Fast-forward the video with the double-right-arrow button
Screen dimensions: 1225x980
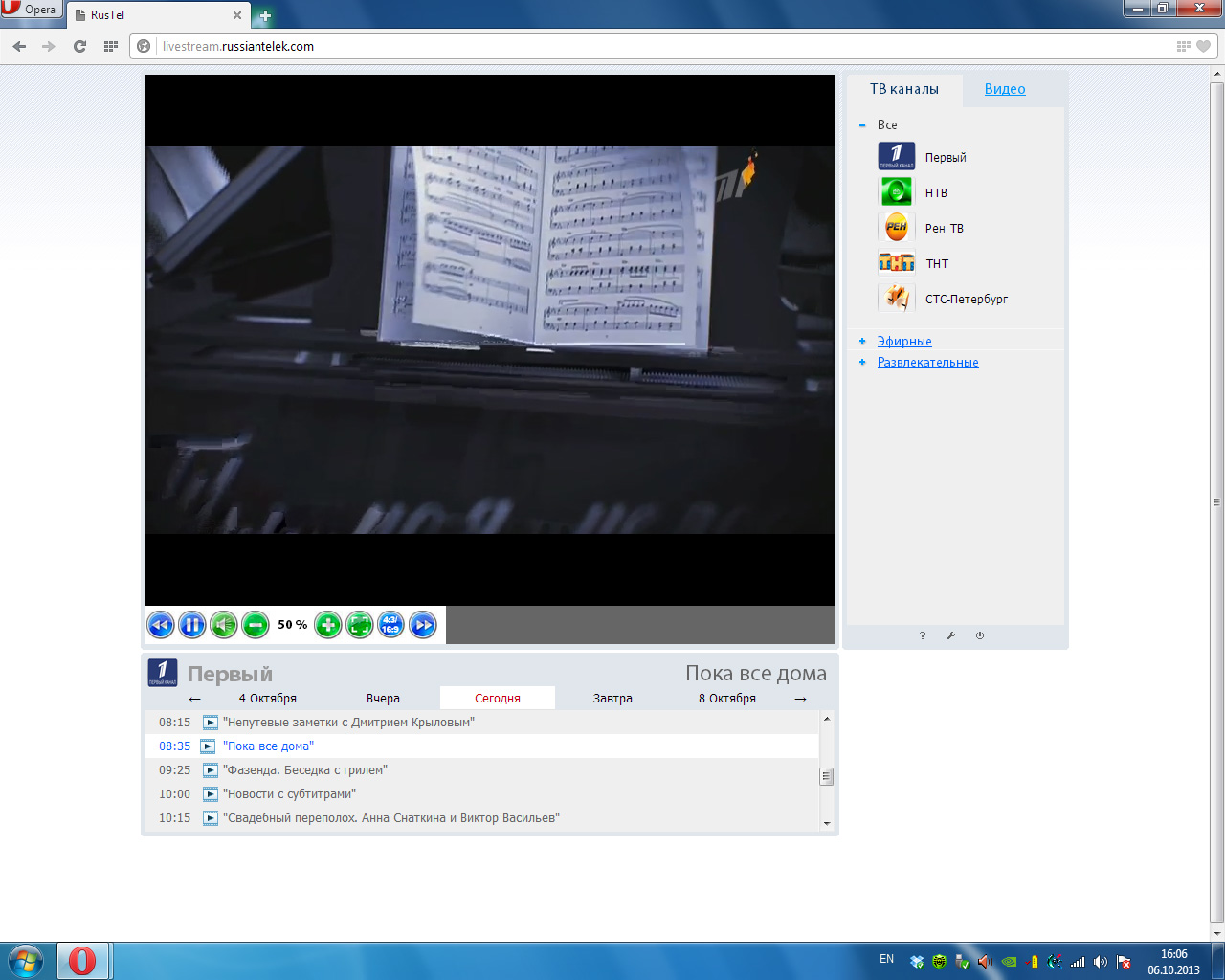pos(423,625)
